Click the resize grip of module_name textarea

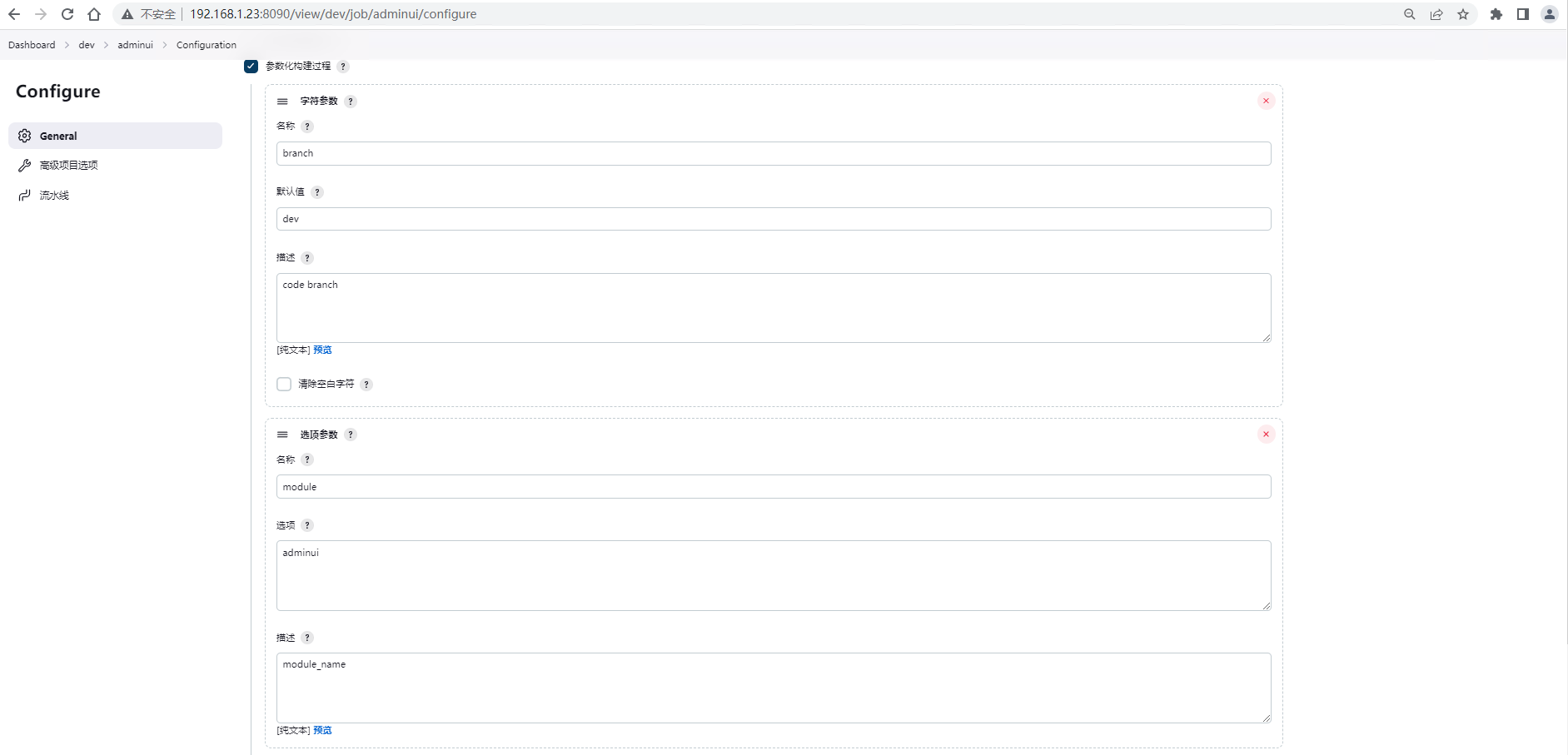coord(1267,718)
